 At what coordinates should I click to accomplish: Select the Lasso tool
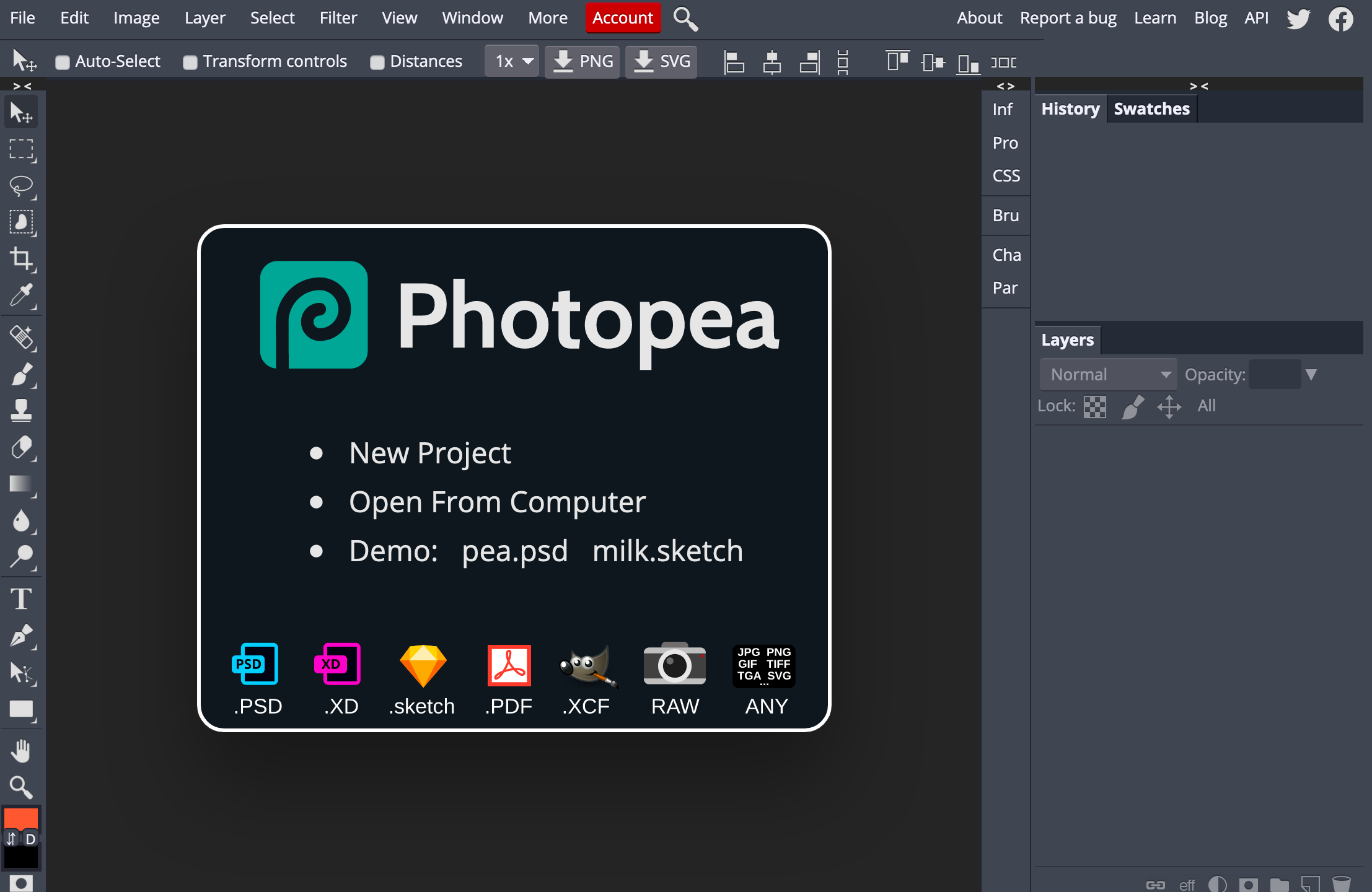[x=22, y=186]
